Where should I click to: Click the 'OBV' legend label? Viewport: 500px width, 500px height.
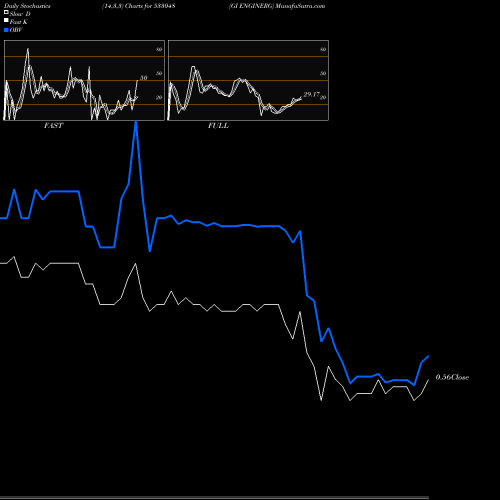(x=16, y=30)
